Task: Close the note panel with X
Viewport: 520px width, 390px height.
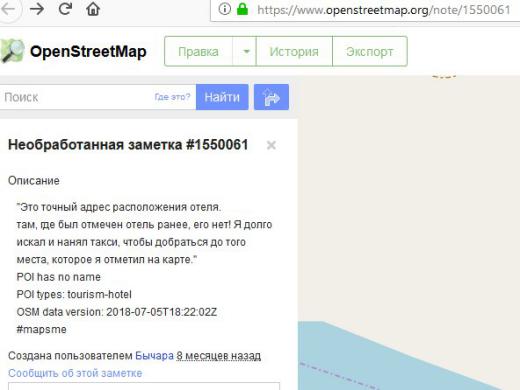Action: point(271,145)
